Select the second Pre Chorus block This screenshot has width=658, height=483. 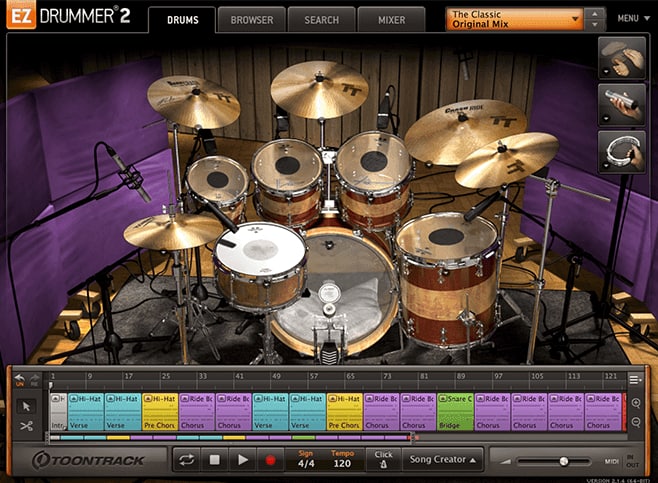[x=344, y=412]
